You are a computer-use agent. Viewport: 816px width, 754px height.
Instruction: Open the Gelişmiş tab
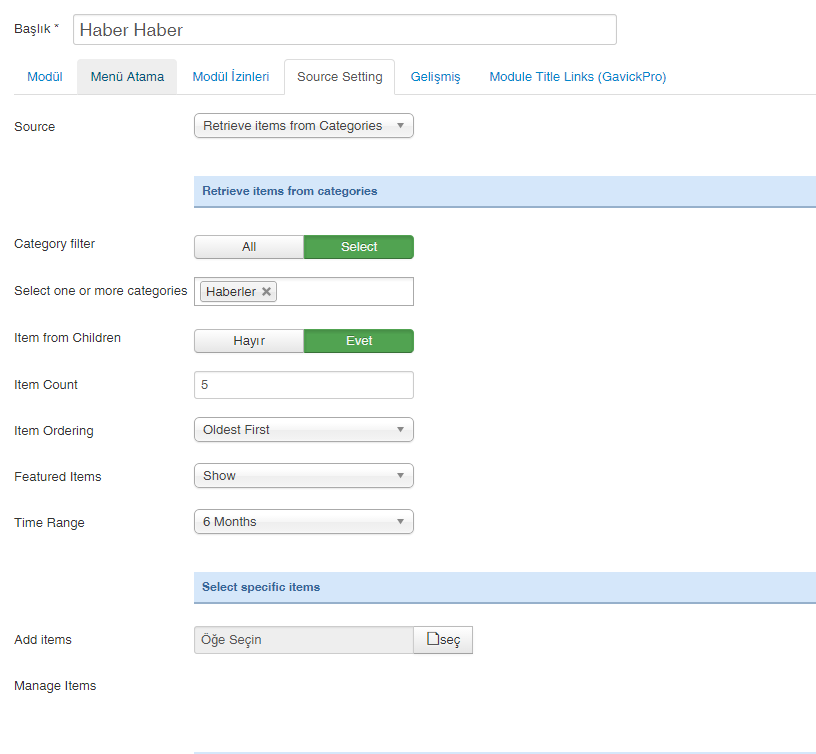coord(436,77)
